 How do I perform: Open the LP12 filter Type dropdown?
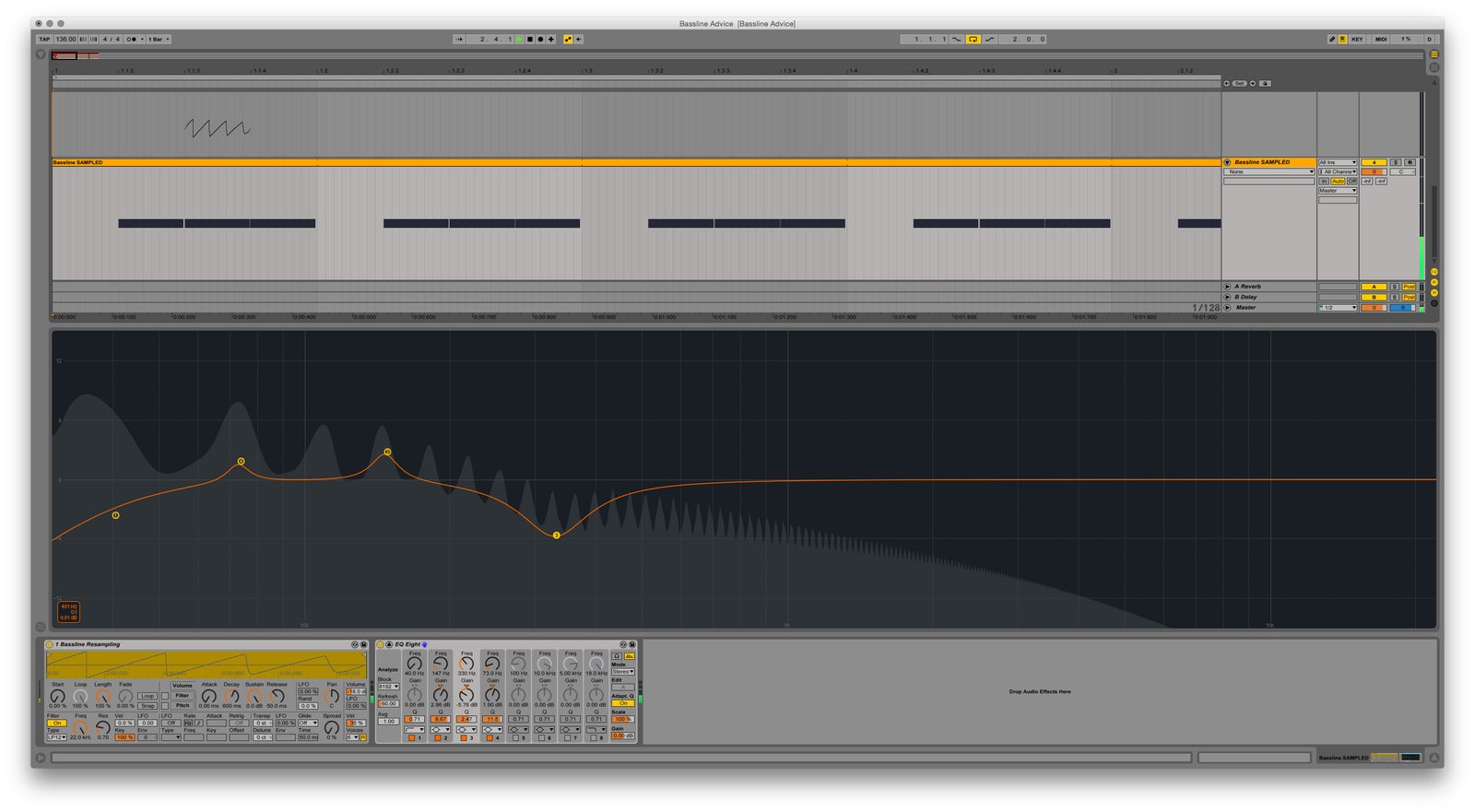click(57, 737)
